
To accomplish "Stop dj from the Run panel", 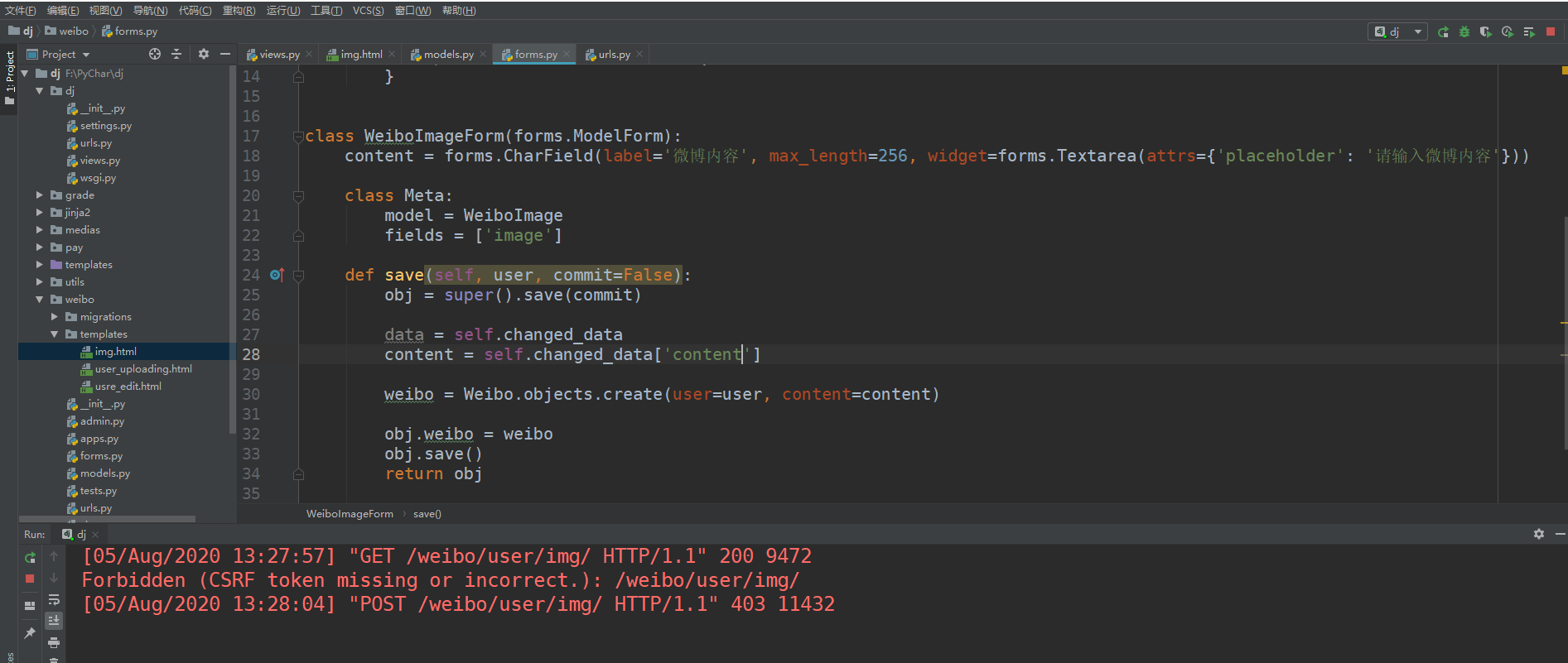I will pos(30,579).
